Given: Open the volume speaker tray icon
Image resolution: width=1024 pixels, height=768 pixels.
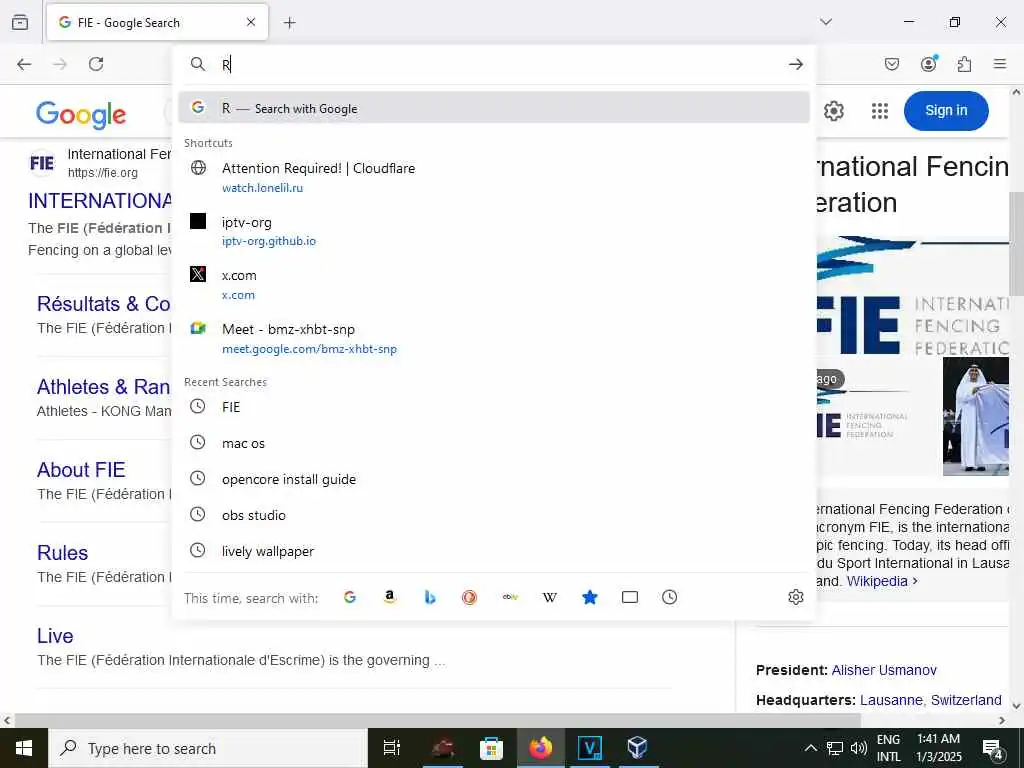Looking at the screenshot, I should pyautogui.click(x=859, y=748).
